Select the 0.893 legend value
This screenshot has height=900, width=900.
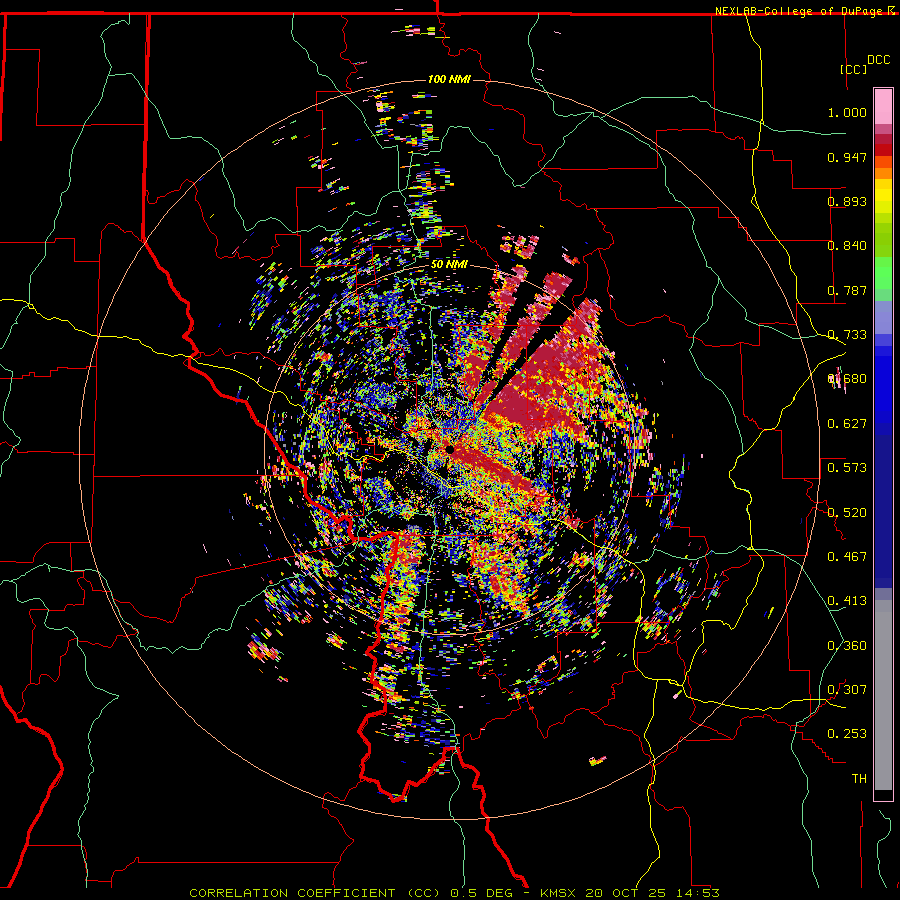[x=847, y=201]
